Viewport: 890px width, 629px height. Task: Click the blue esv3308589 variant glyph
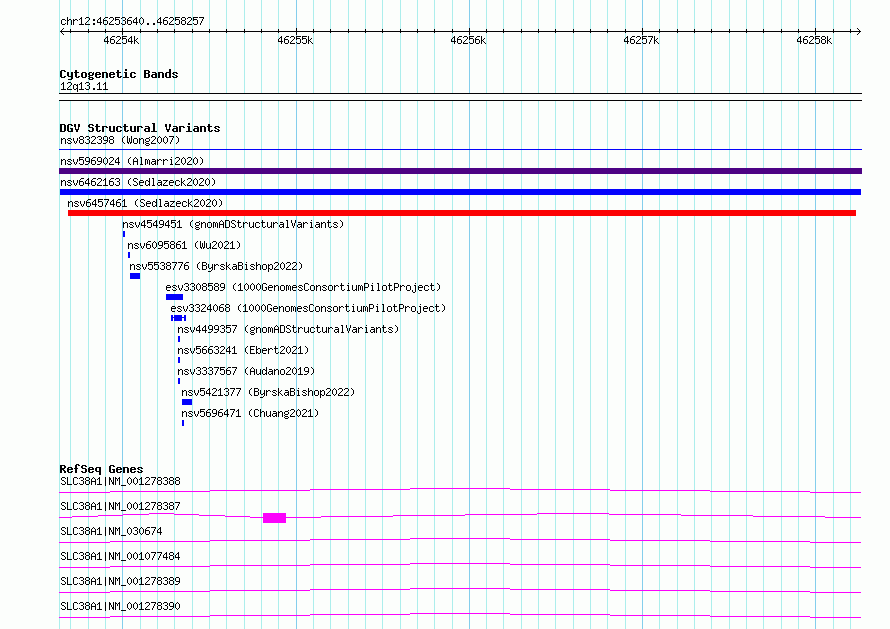(174, 297)
